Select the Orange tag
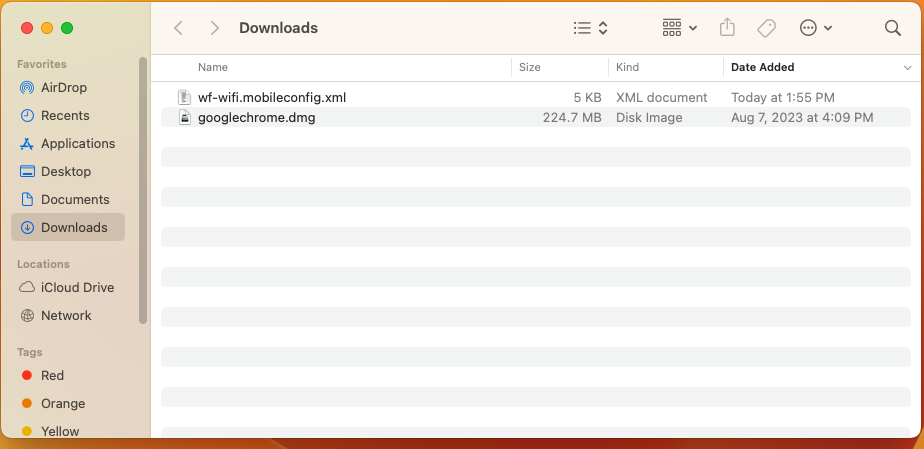Viewport: 924px width, 449px height. coord(68,404)
